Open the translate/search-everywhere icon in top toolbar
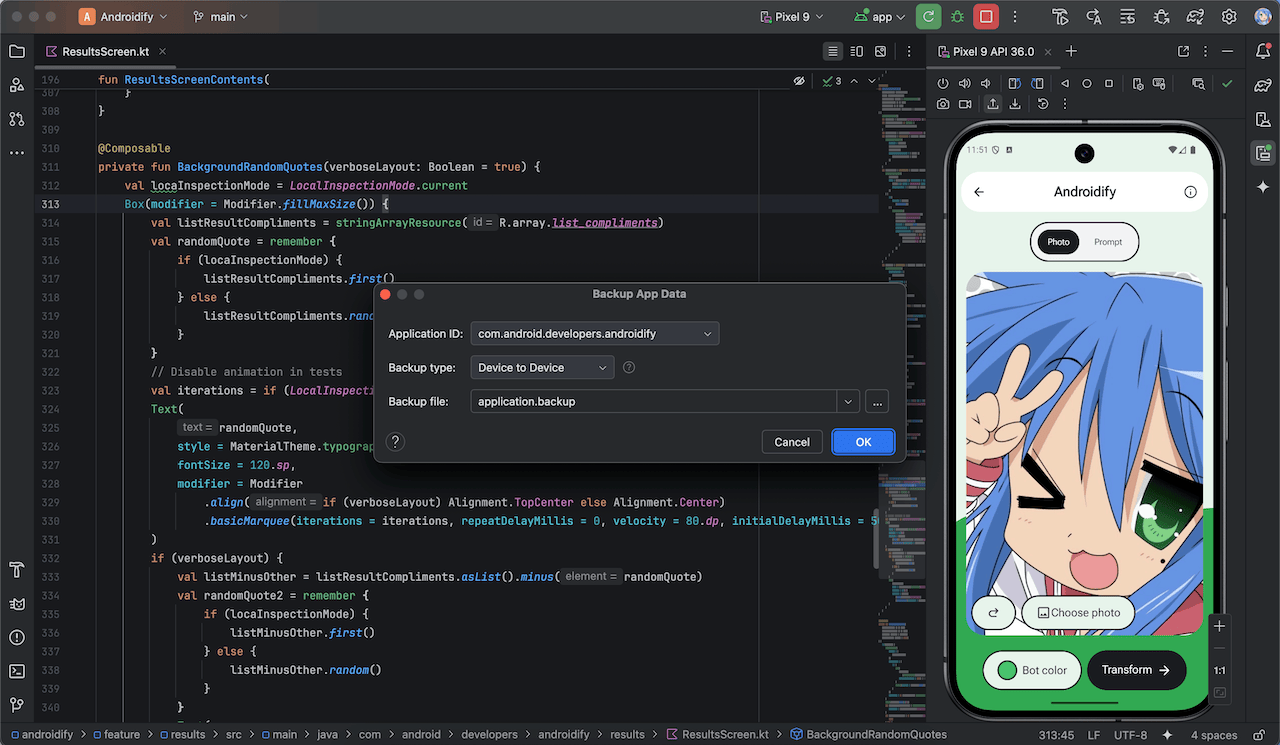The height and width of the screenshot is (745, 1280). coord(1094,17)
